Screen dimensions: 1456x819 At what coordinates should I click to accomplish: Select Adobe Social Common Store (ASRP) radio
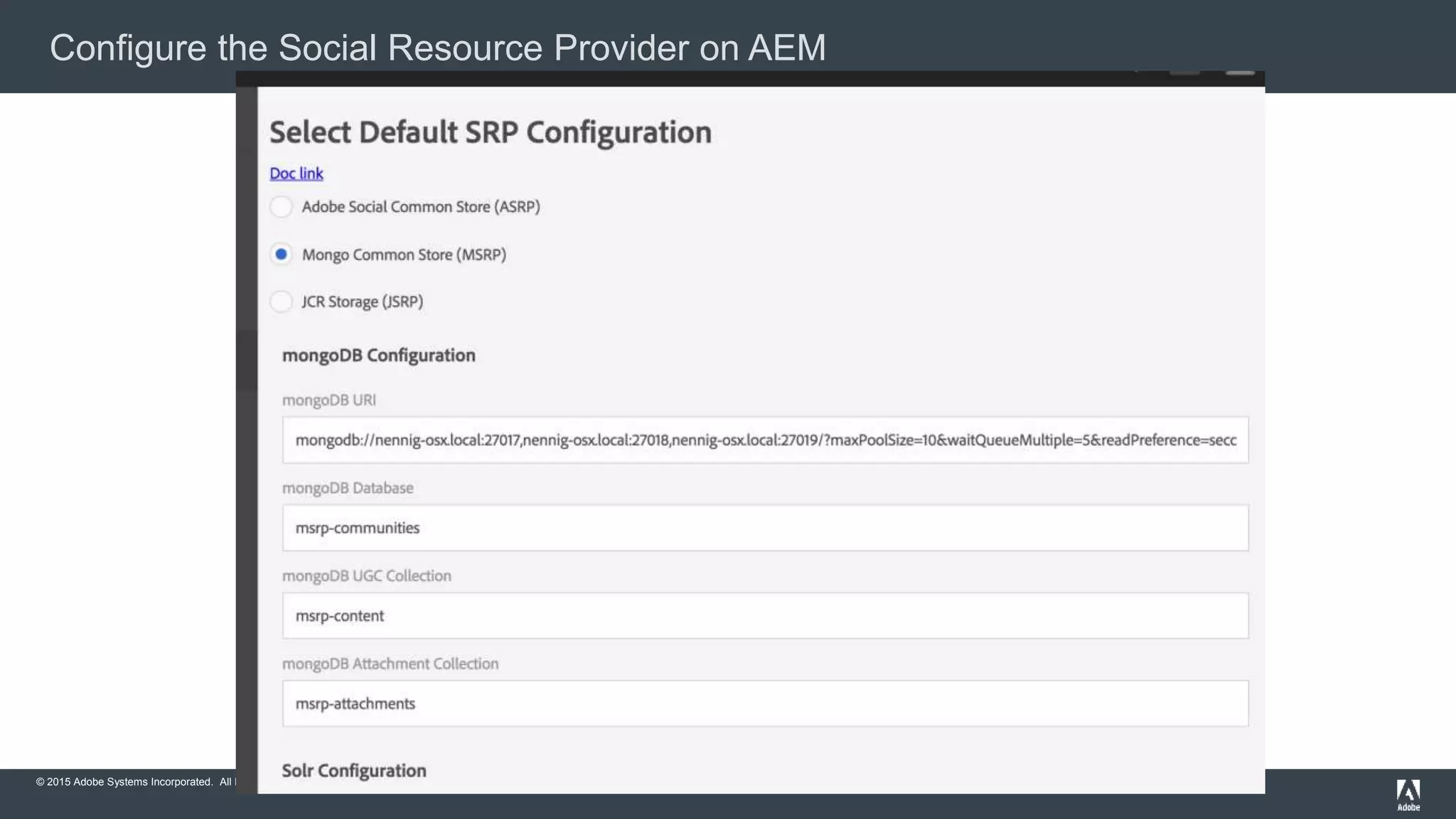[x=281, y=207]
